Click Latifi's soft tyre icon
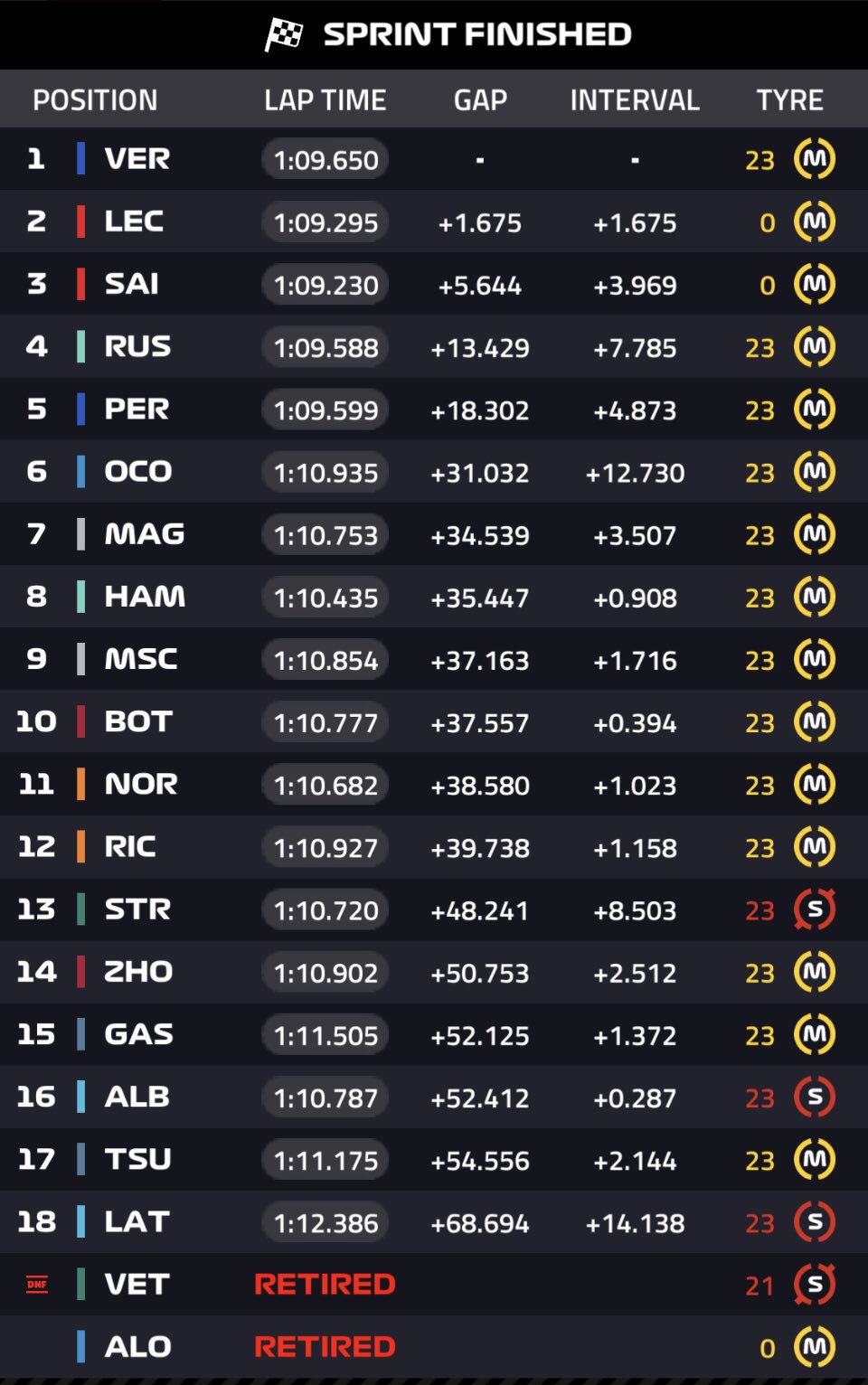 [x=815, y=1222]
